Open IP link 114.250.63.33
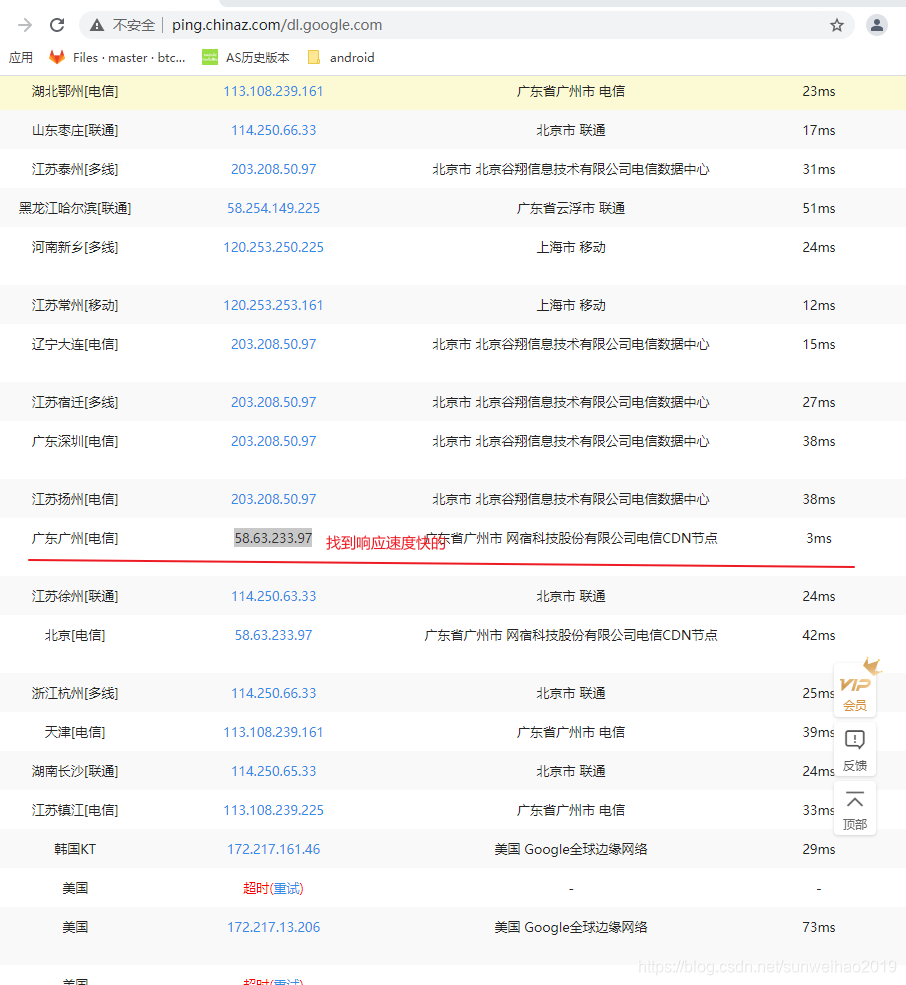906x985 pixels. coord(273,596)
